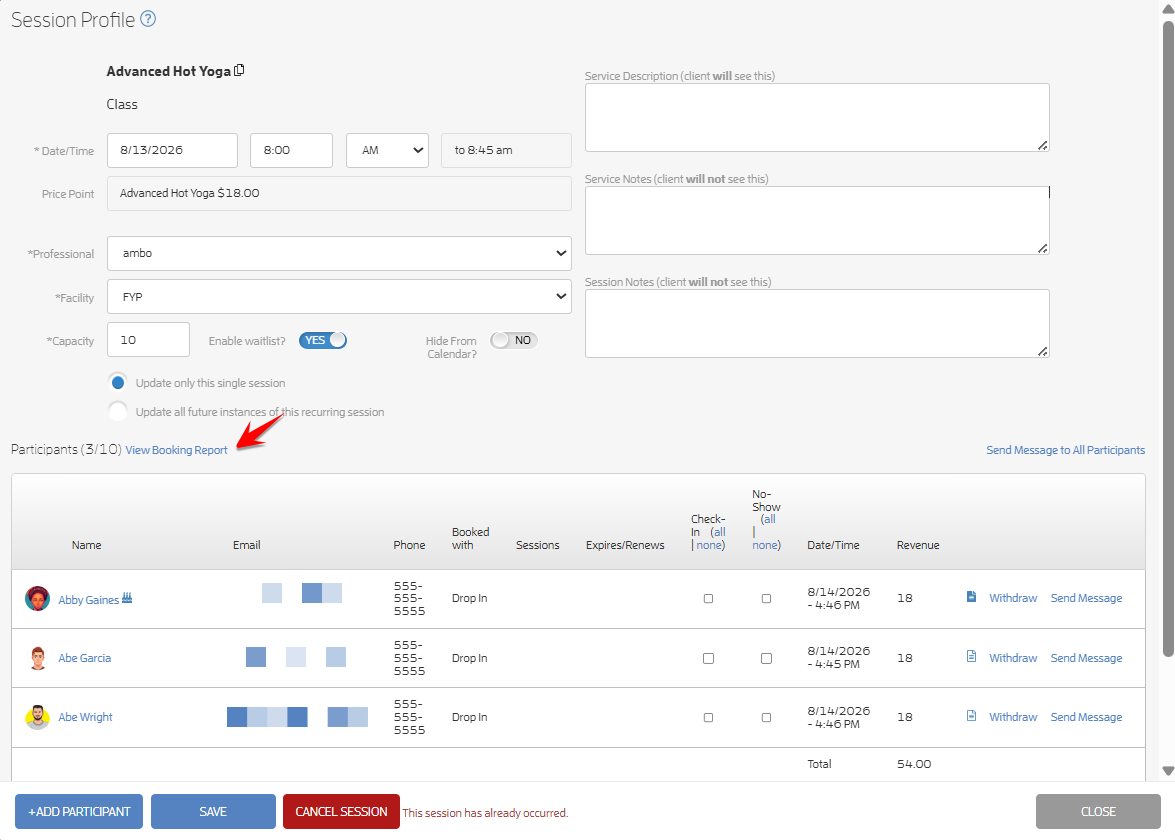Click the Capacity field showing 10
Image resolution: width=1175 pixels, height=840 pixels.
pyautogui.click(x=148, y=339)
